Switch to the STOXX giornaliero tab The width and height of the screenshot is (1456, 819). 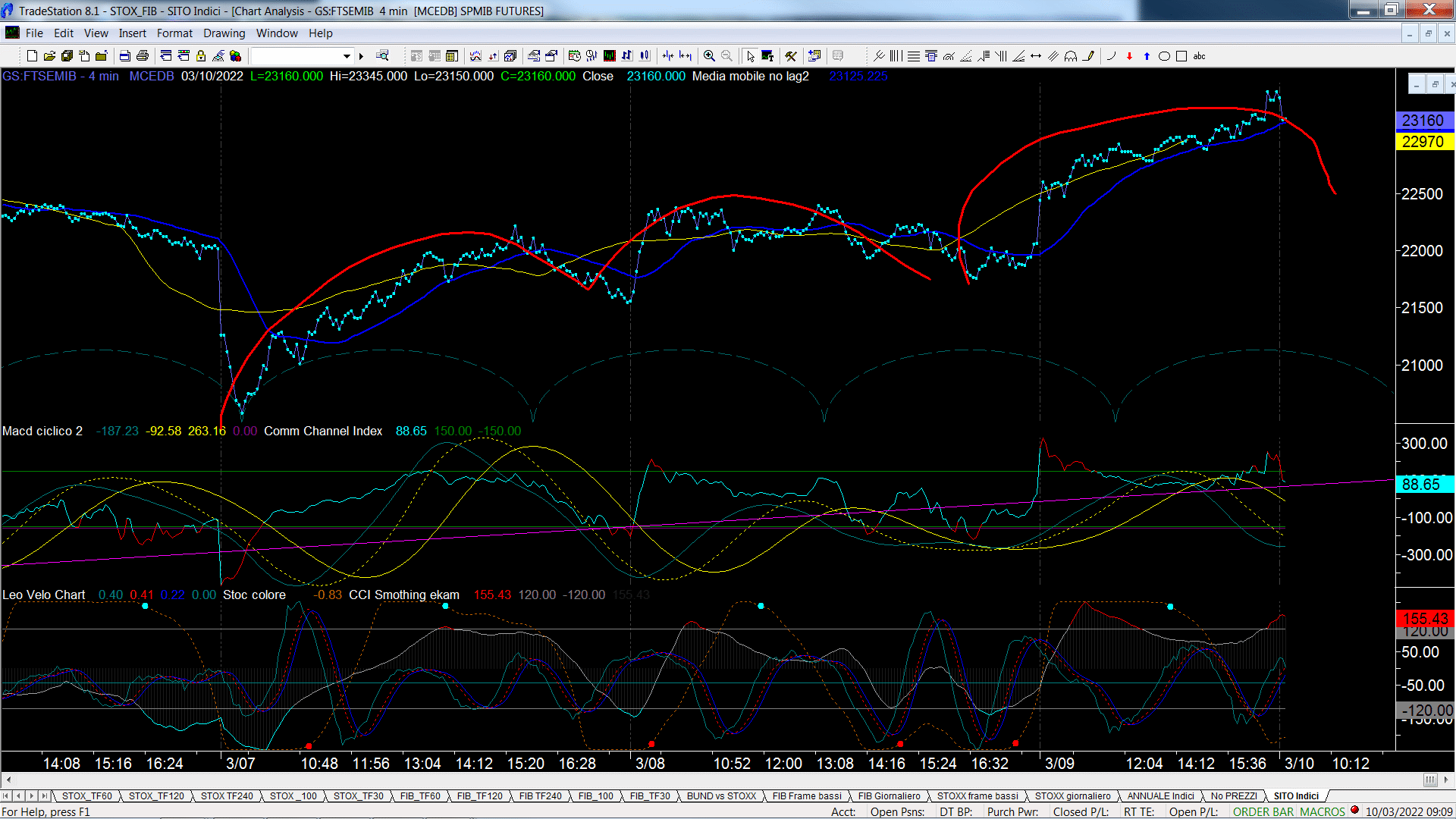(x=1072, y=795)
